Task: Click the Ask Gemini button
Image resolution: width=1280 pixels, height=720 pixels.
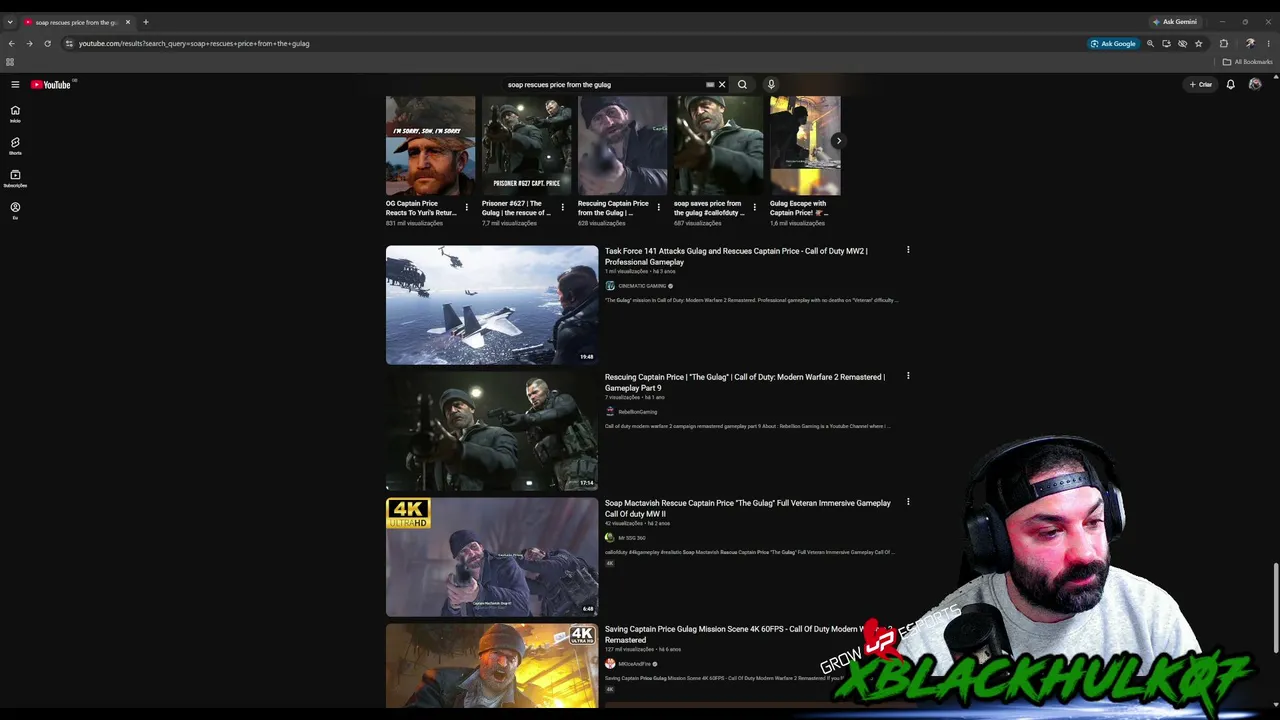Action: coord(1175,22)
